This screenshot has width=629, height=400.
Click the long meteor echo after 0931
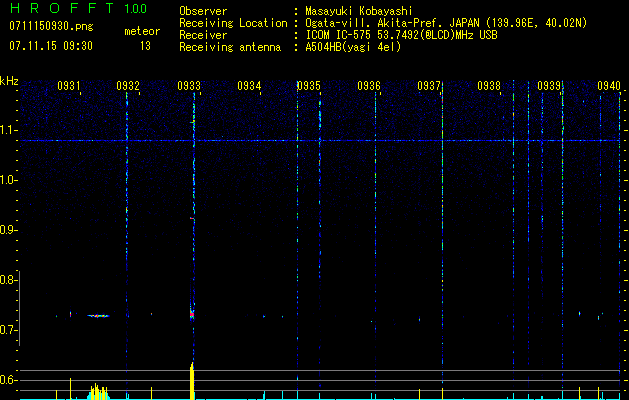coord(98,316)
